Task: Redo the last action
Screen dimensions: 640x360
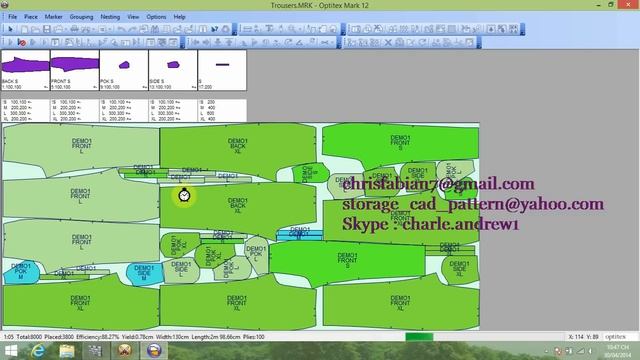Action: (x=132, y=29)
